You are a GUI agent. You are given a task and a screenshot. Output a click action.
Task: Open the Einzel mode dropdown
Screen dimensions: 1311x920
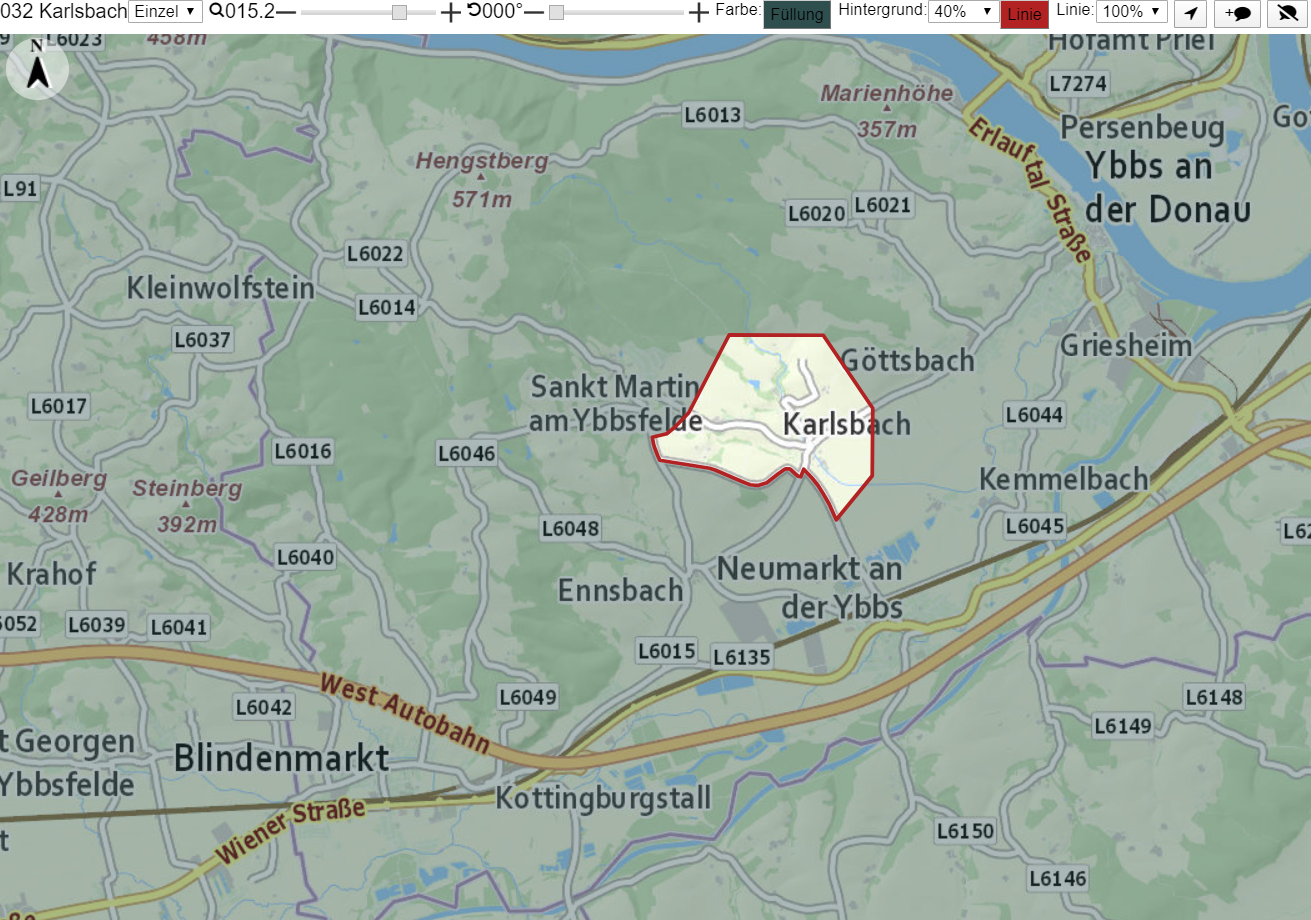[x=165, y=12]
